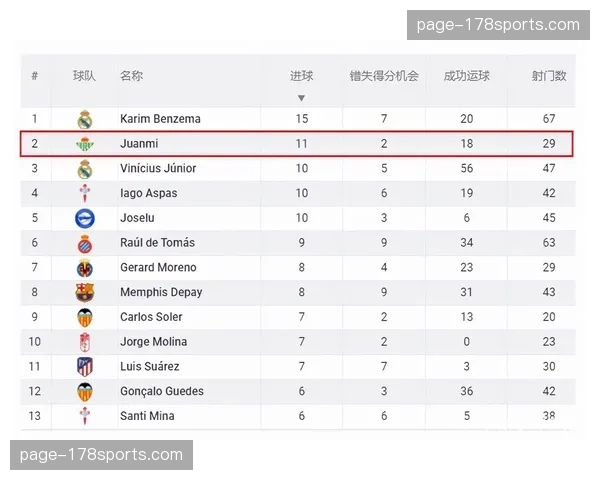Click the Atlético Madrid crest beside Luis Suárez
This screenshot has height=480, width=600.
tap(85, 367)
